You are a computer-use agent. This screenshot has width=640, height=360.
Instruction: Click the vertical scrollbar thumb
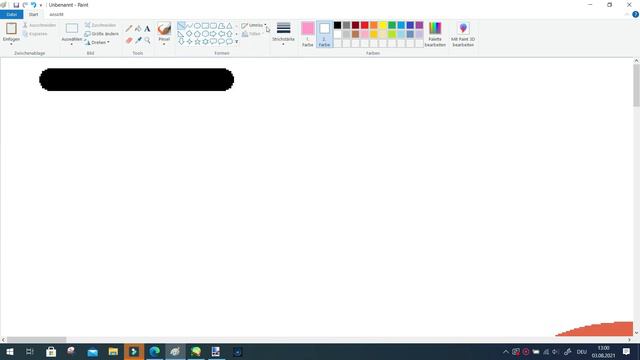tap(636, 85)
